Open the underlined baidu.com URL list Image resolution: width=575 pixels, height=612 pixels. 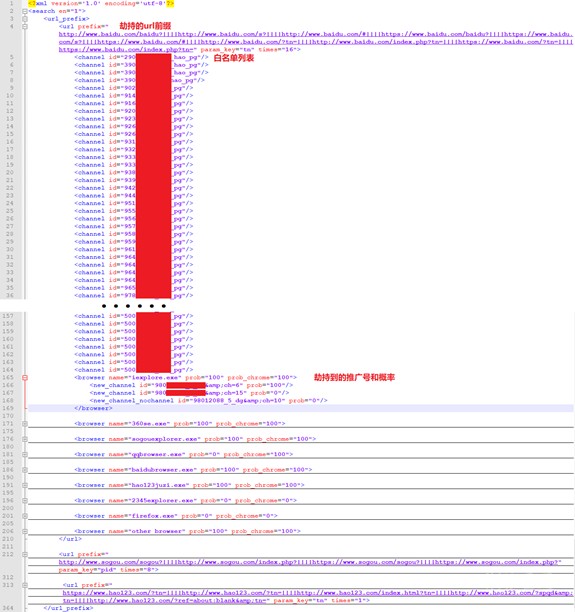click(x=315, y=42)
